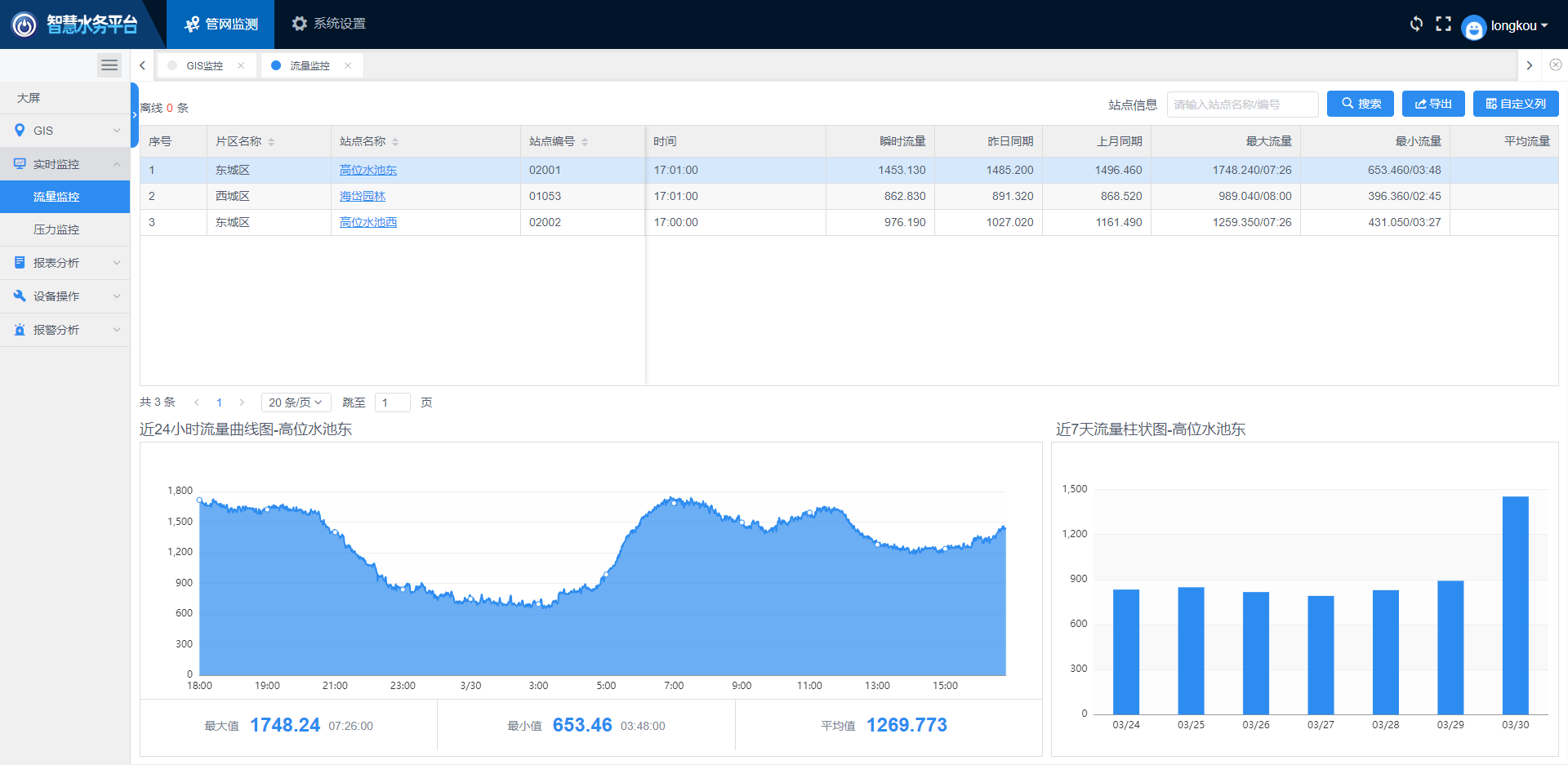The image size is (1568, 765).
Task: Close the GIS监控 tab
Action: 241,66
